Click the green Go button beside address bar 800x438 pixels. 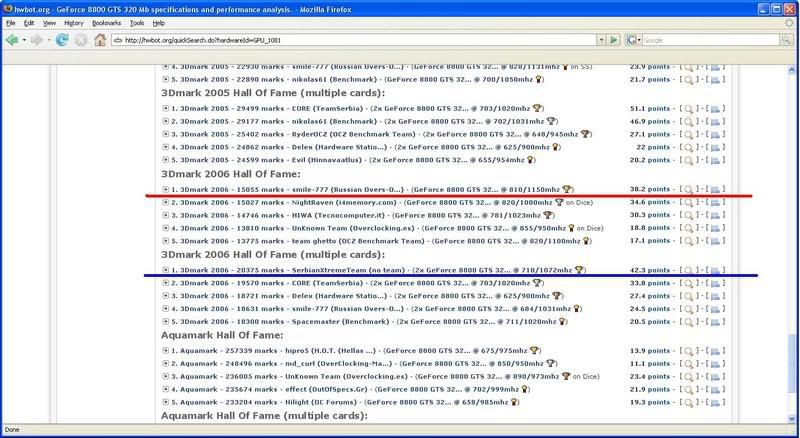point(614,40)
